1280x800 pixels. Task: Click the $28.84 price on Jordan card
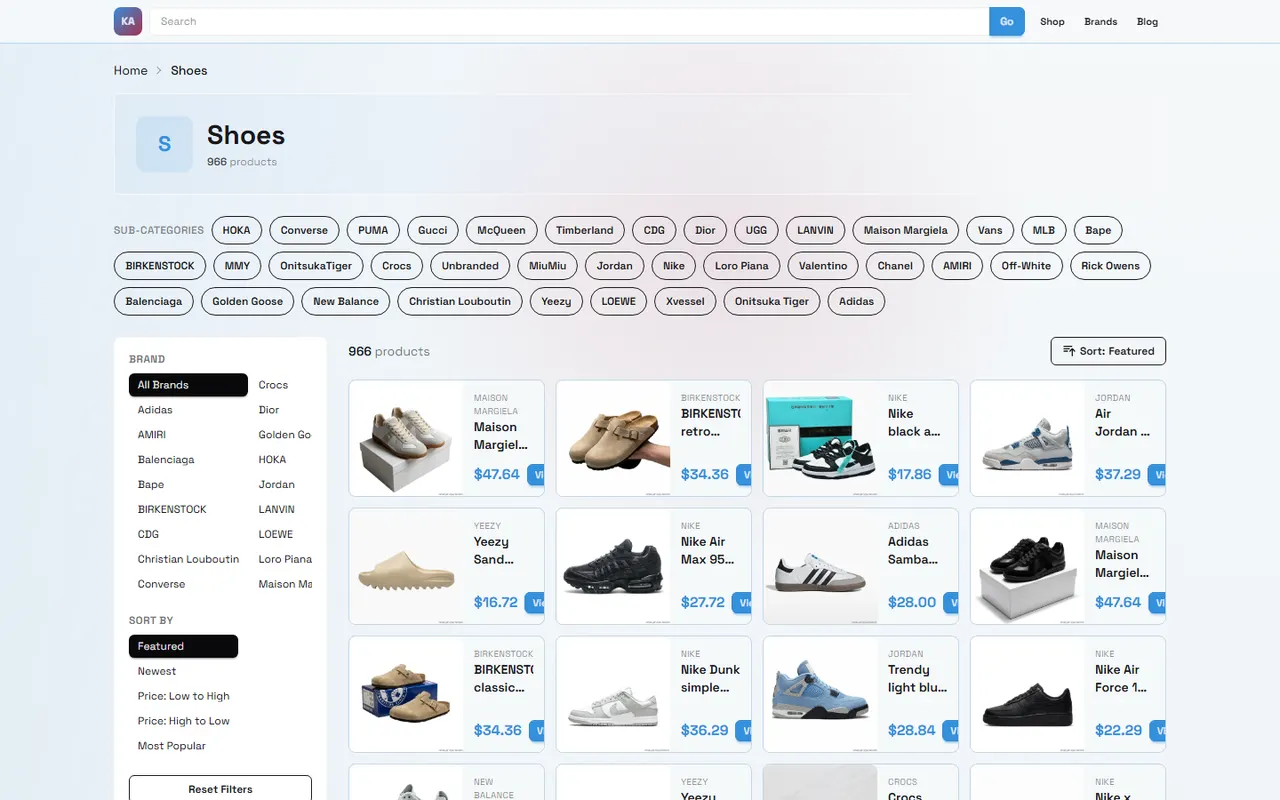912,730
